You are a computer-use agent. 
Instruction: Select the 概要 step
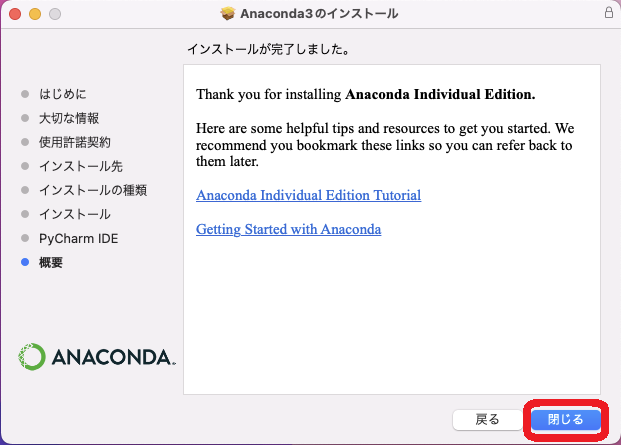click(x=51, y=262)
